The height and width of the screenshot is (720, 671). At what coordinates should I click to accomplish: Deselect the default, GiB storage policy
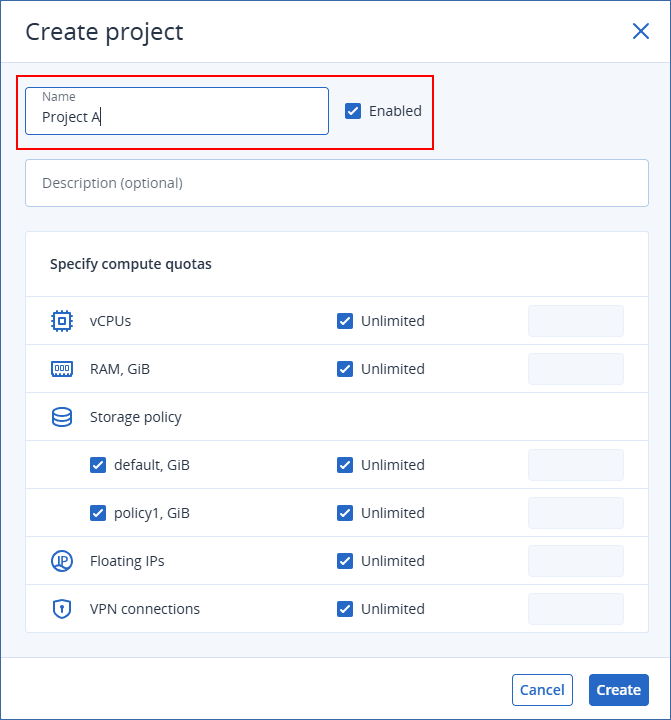[98, 465]
